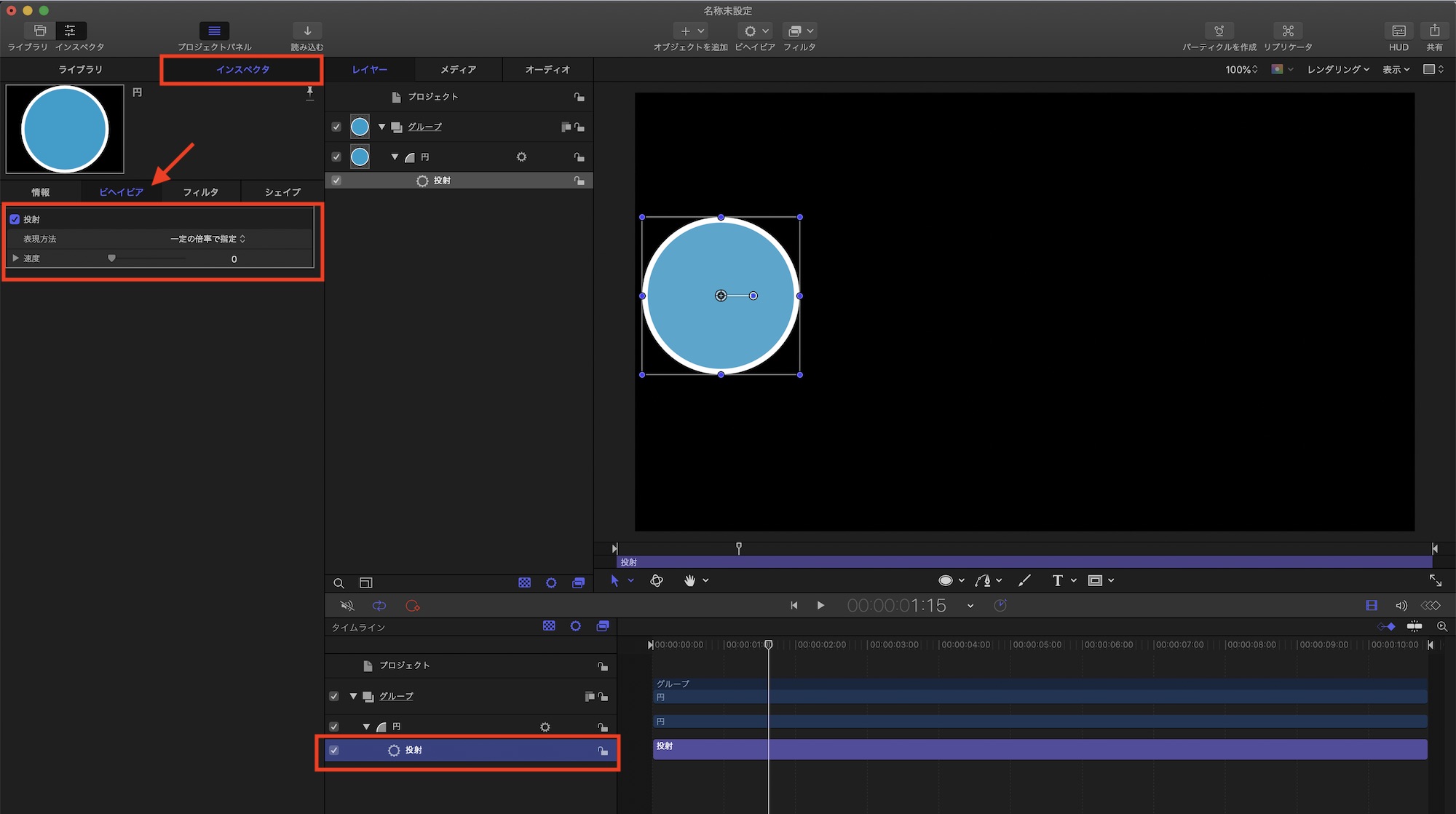Click the record animation button
The image size is (1456, 814).
(413, 606)
